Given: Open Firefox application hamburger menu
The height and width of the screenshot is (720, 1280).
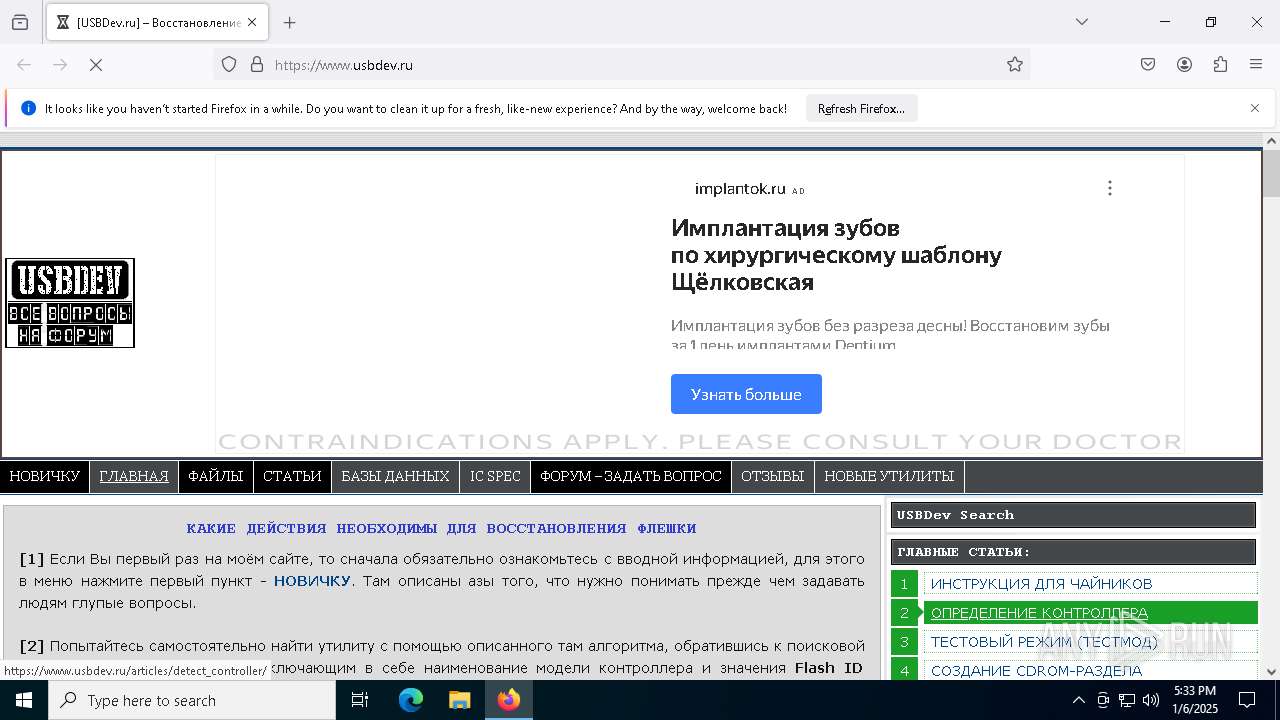Looking at the screenshot, I should [x=1256, y=65].
